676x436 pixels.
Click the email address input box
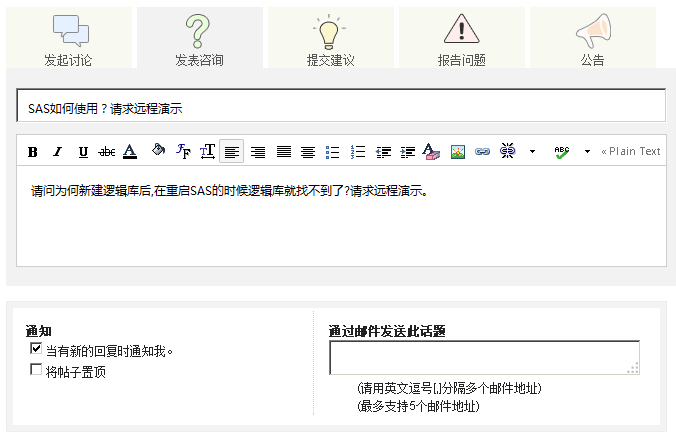[x=484, y=357]
